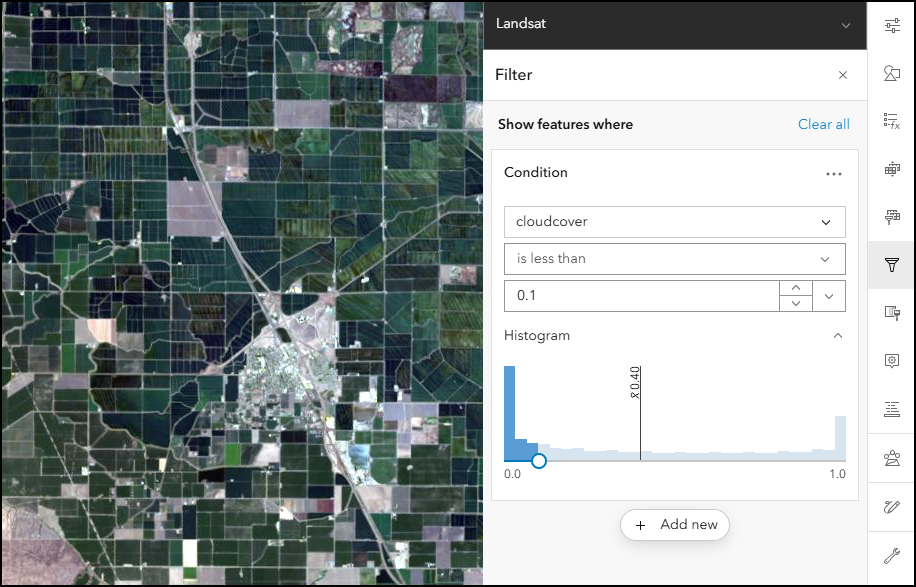Open the Condition options ellipsis menu
The width and height of the screenshot is (916, 587).
coord(834,173)
